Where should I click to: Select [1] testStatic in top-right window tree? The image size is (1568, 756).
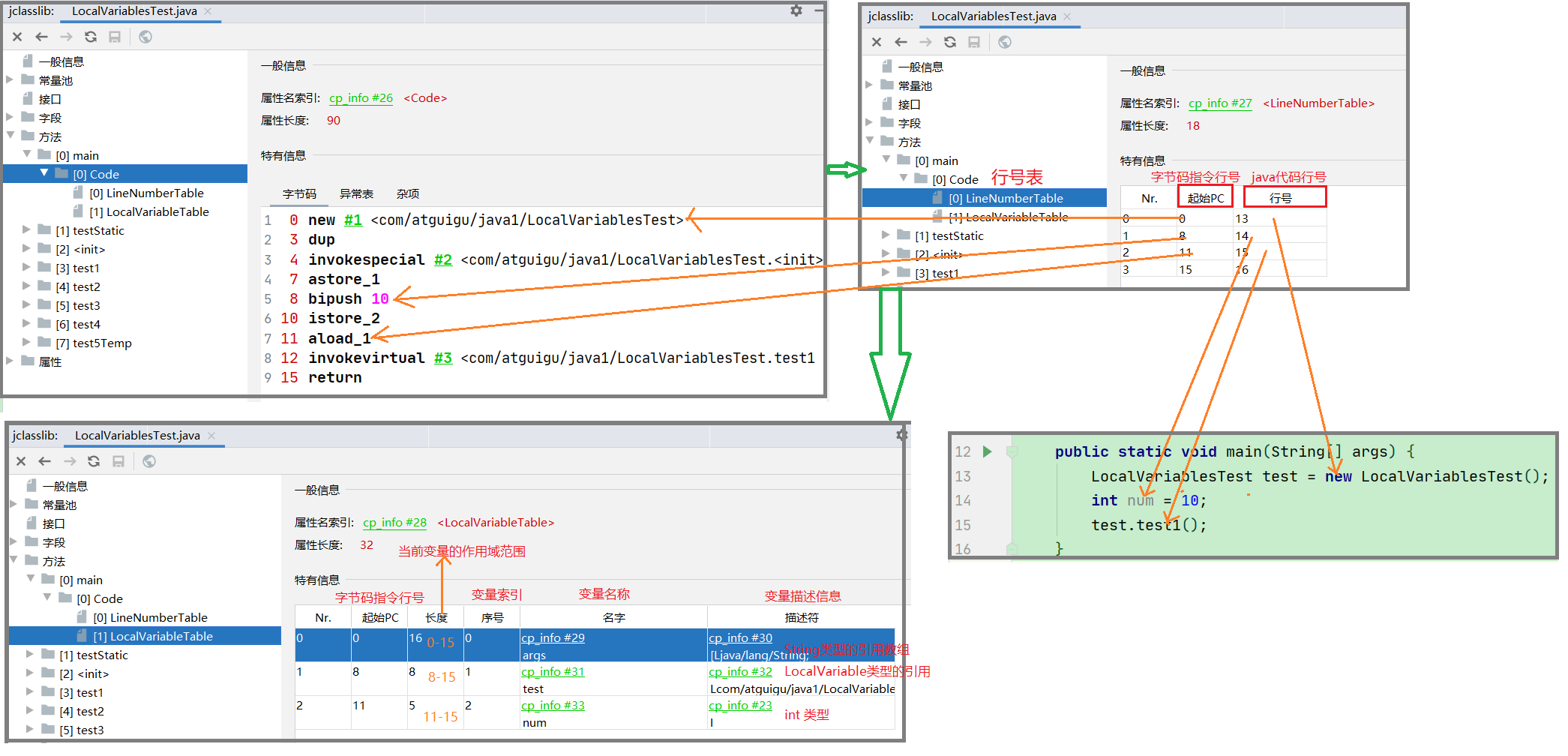tap(949, 236)
